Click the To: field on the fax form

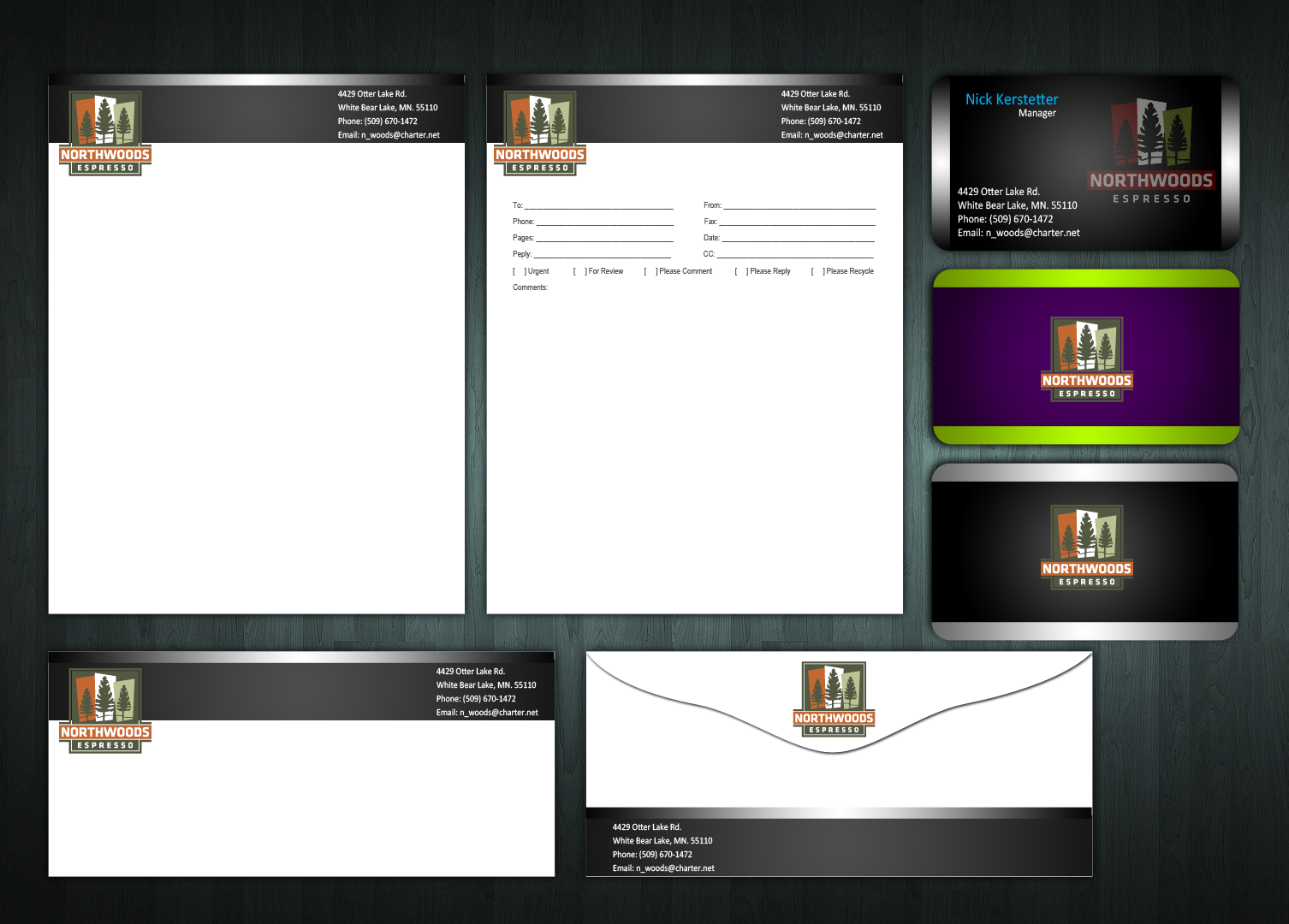point(598,205)
